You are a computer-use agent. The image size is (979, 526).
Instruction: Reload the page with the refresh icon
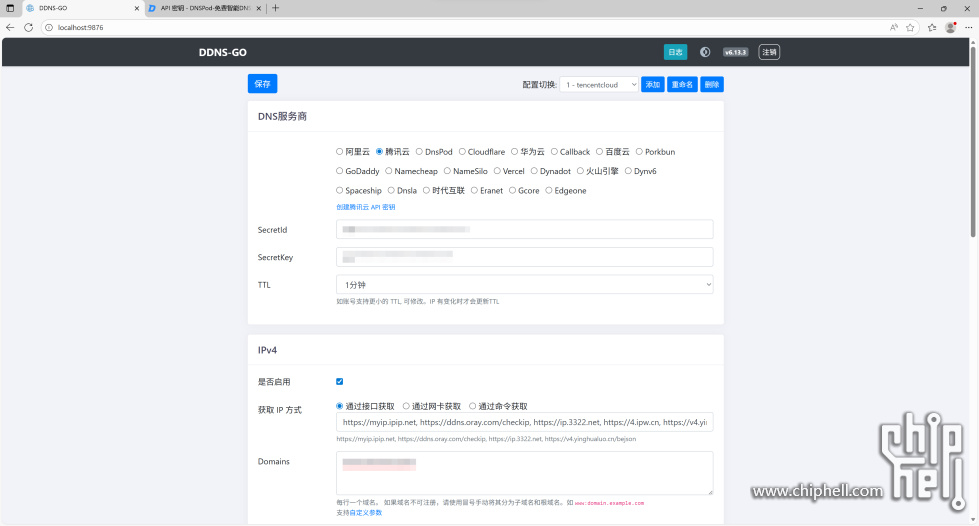[x=29, y=27]
